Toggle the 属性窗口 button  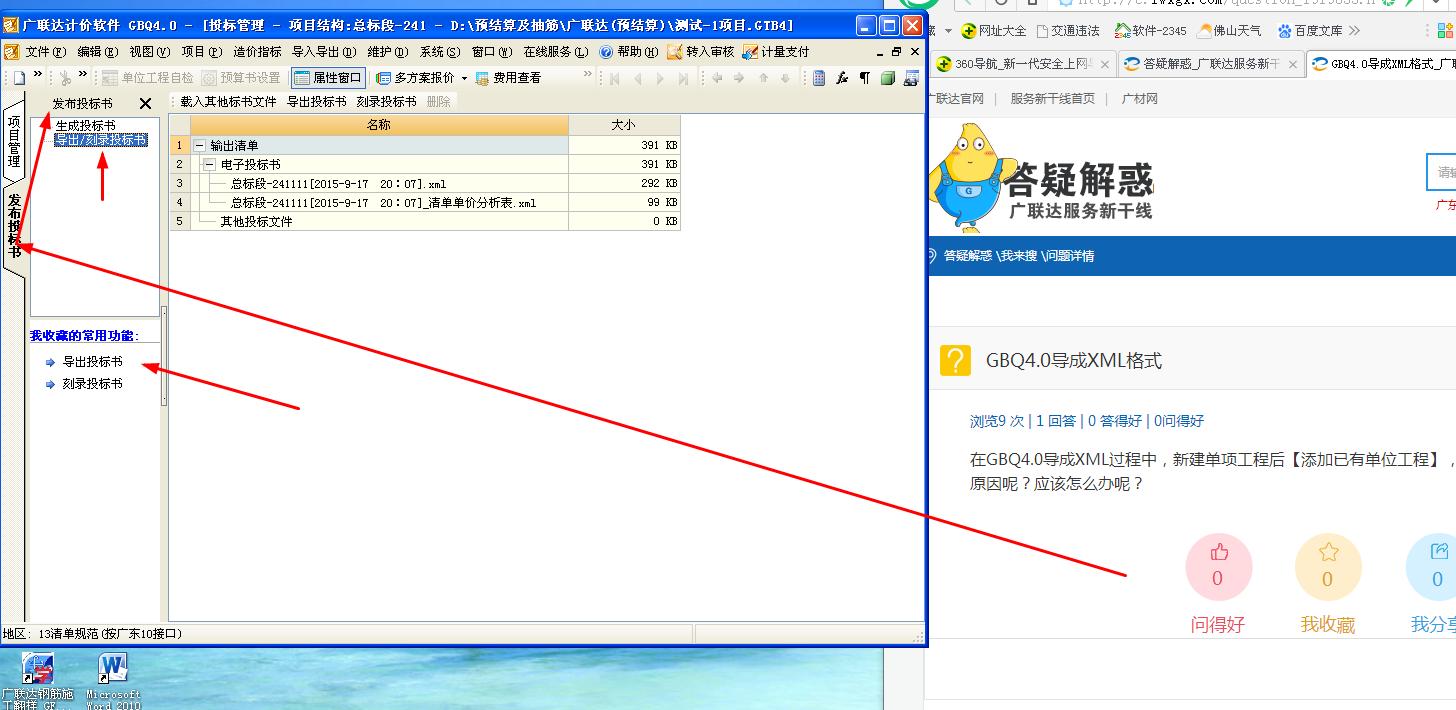pos(328,78)
